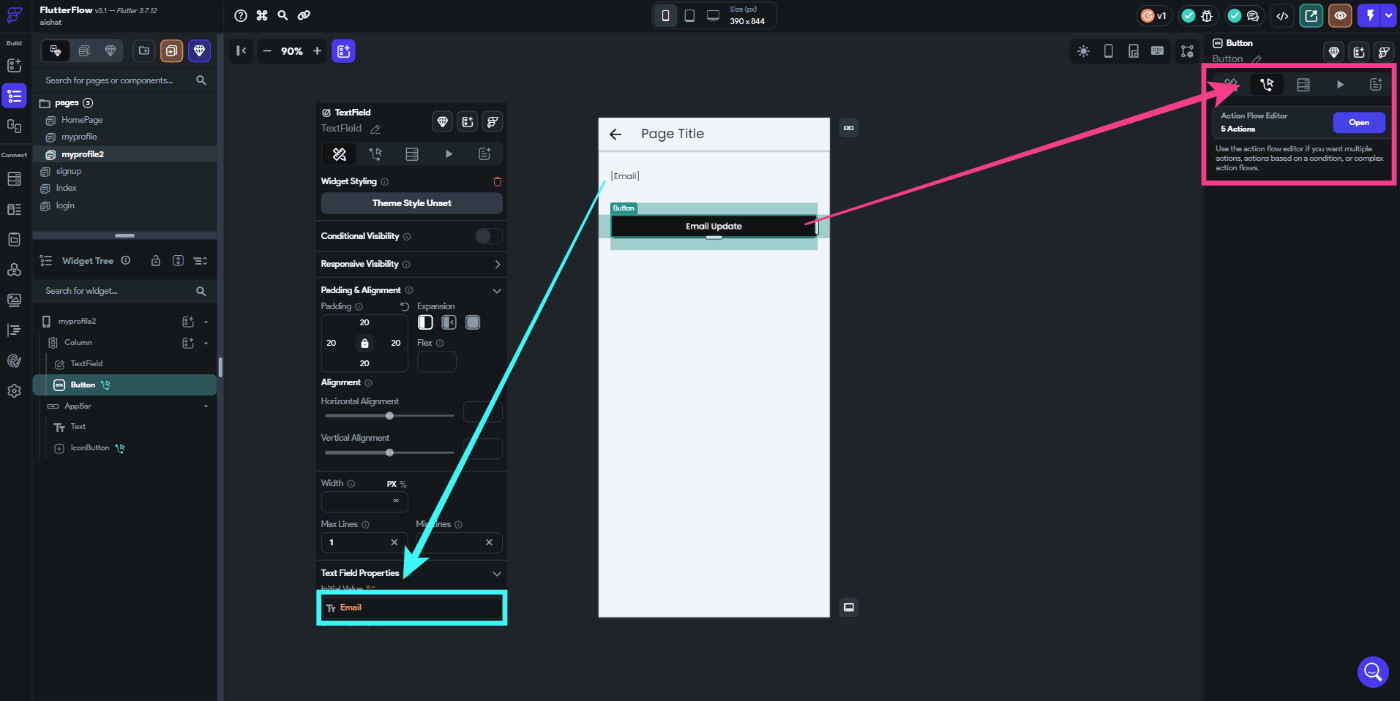The height and width of the screenshot is (701, 1400).
Task: Click the preview eye icon
Action: pos(1340,15)
